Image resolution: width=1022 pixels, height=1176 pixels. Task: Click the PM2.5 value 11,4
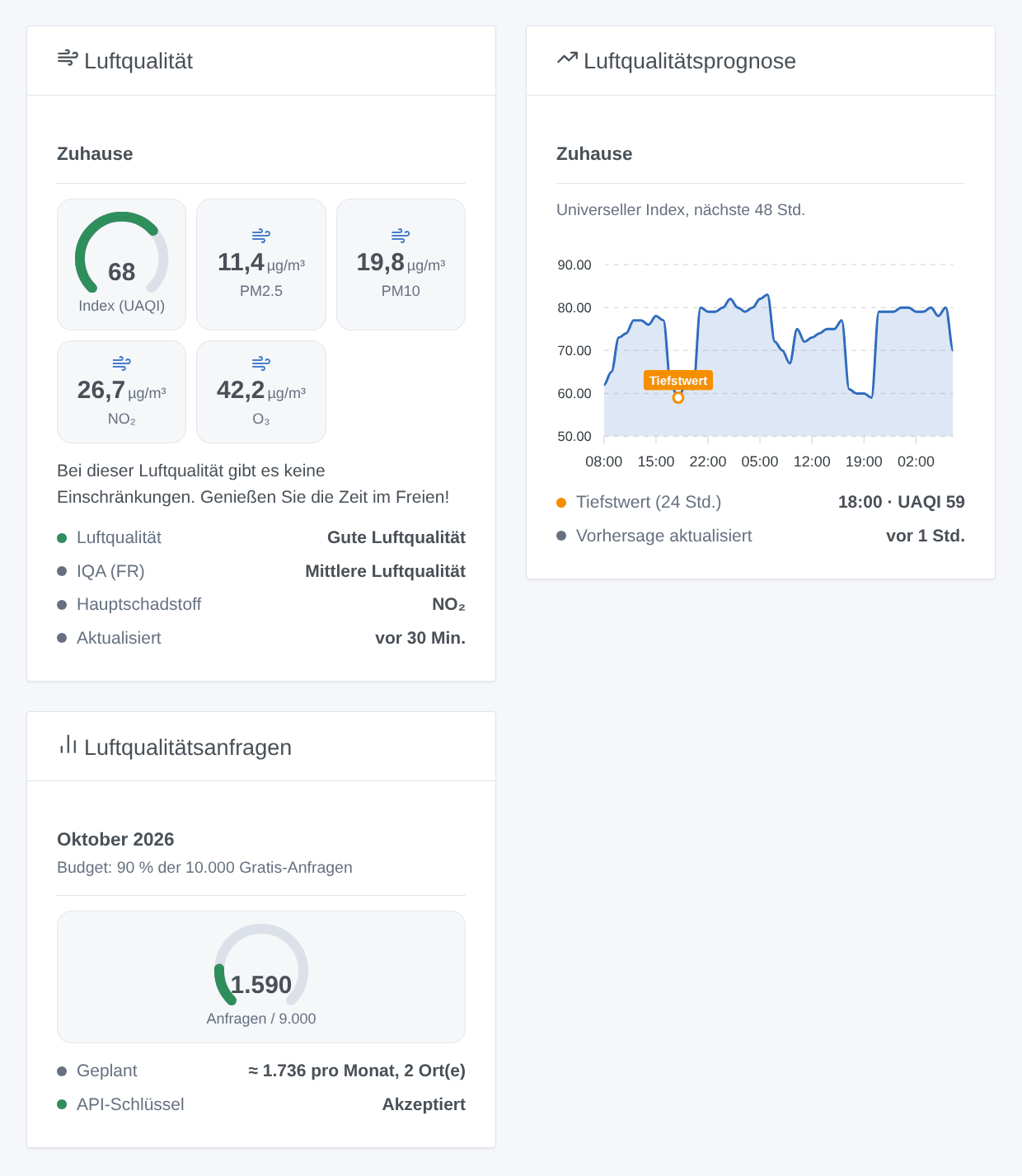click(241, 262)
